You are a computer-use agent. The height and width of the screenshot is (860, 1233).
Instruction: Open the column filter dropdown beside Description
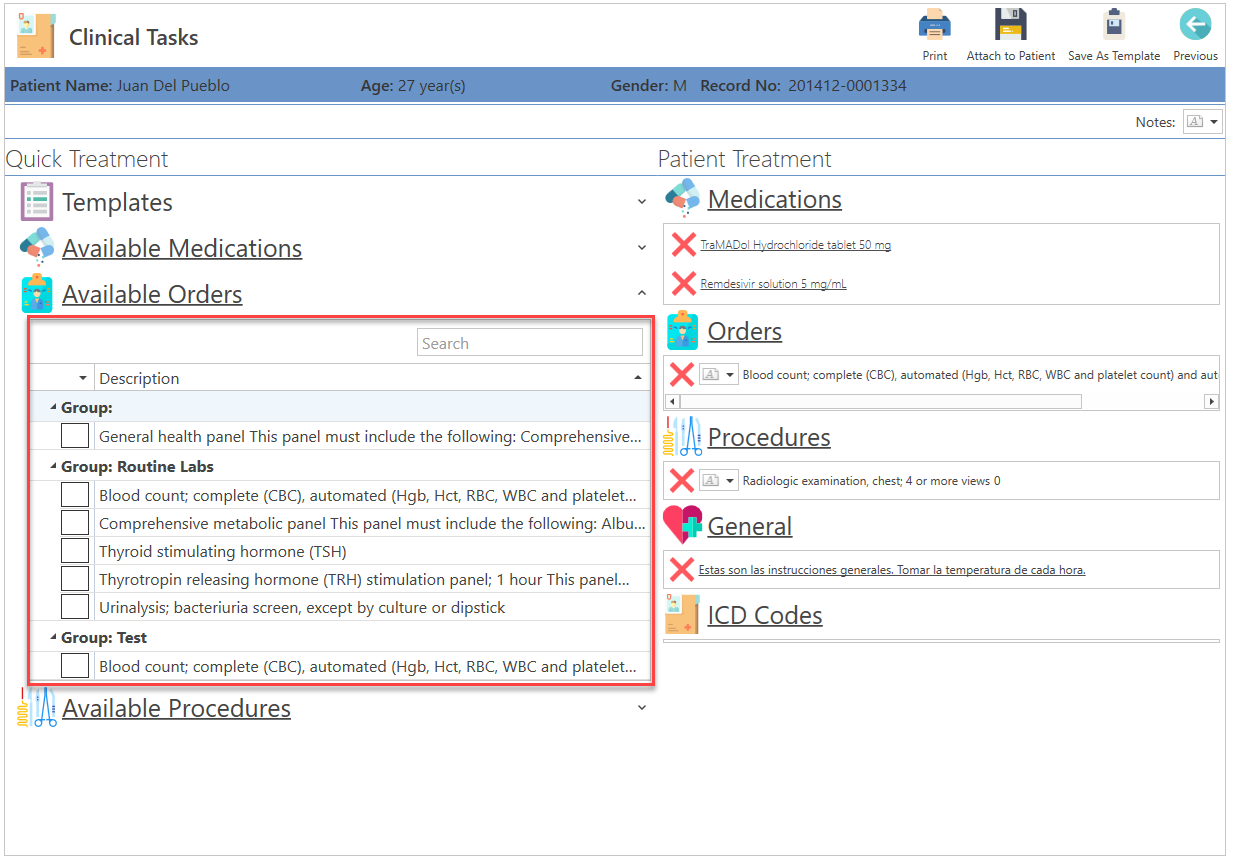pos(83,378)
